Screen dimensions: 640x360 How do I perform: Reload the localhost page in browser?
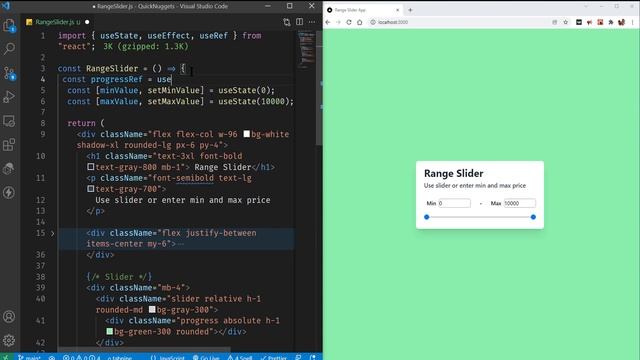(x=349, y=22)
